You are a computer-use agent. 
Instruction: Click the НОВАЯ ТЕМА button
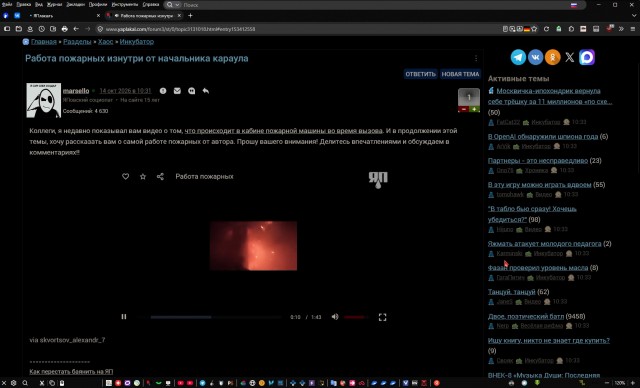tap(460, 74)
